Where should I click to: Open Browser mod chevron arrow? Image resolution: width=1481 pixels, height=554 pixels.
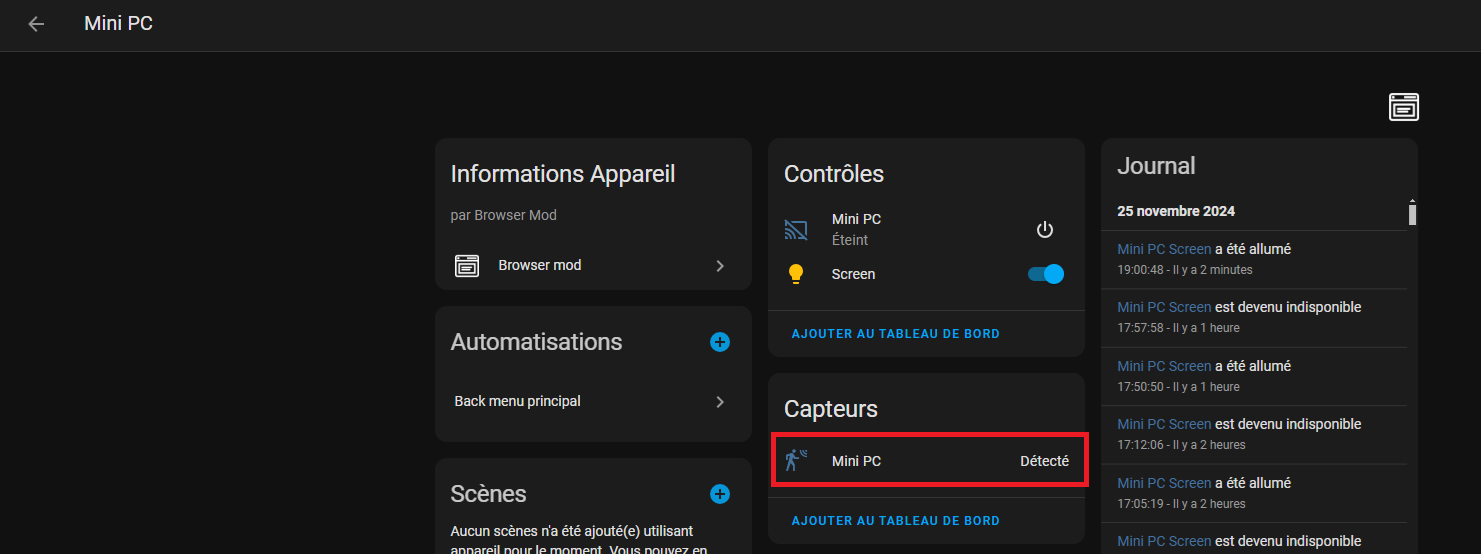point(720,266)
